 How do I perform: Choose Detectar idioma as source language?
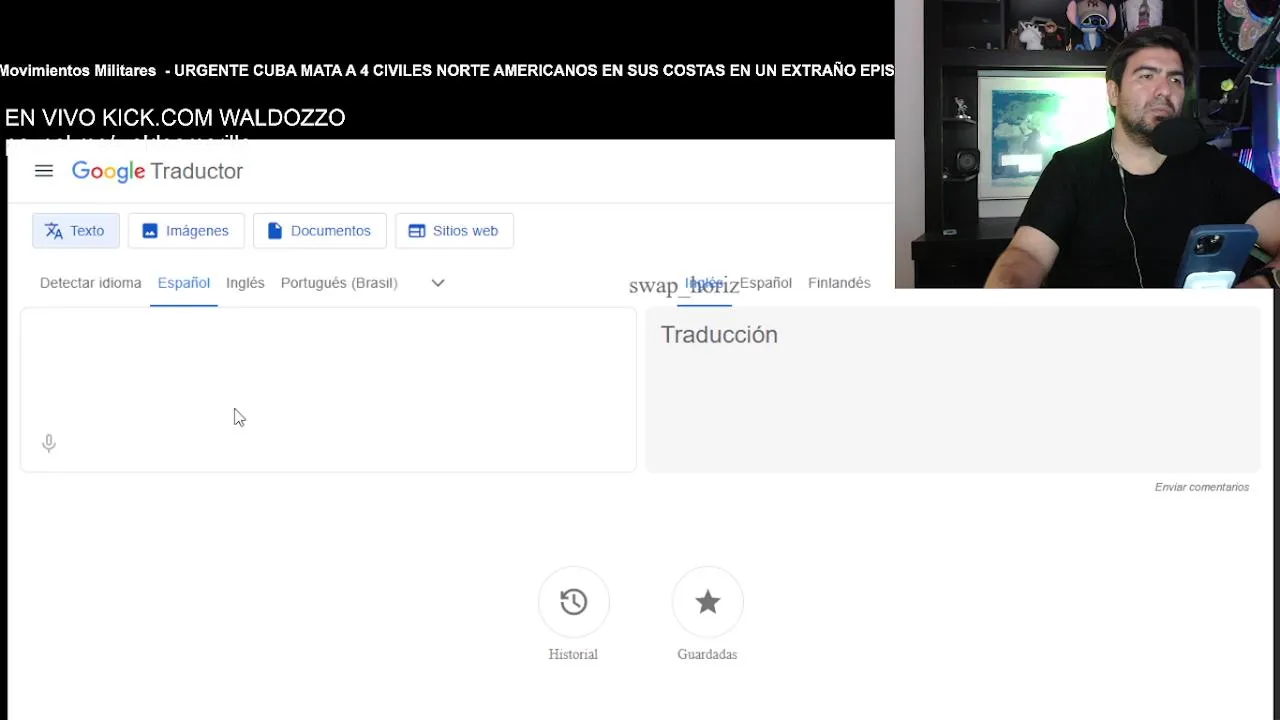click(x=90, y=283)
